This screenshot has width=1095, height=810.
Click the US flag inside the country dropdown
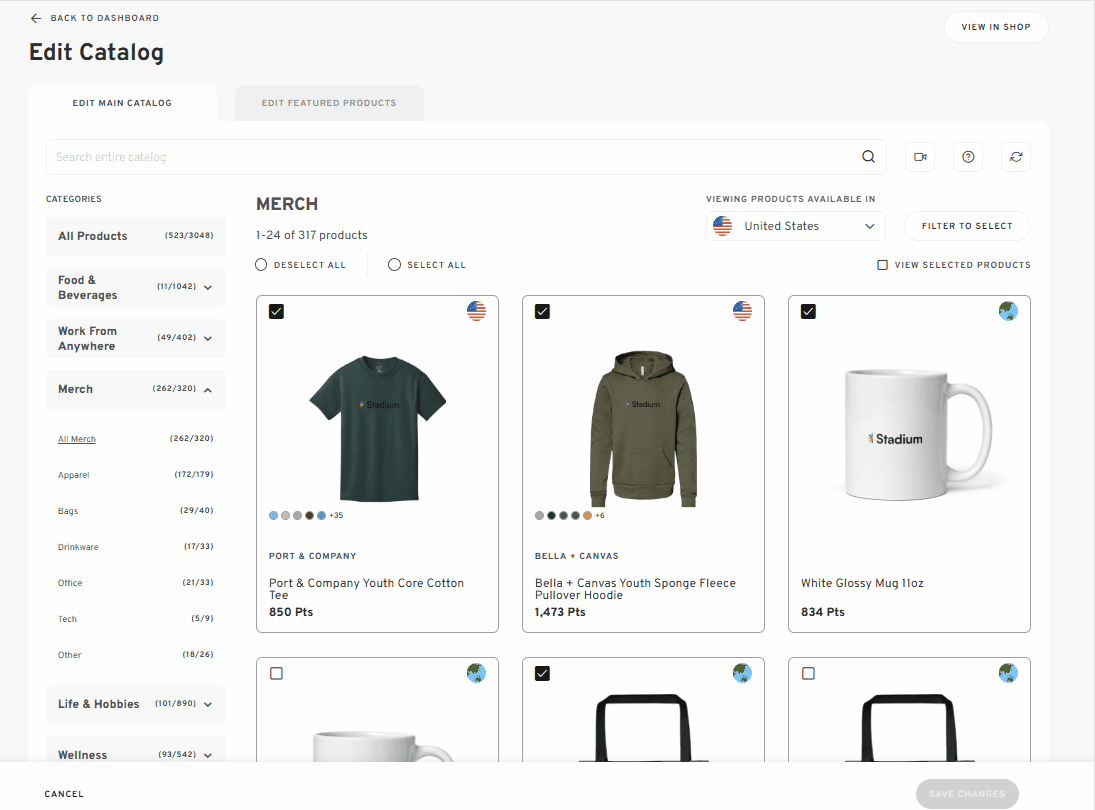tap(722, 225)
